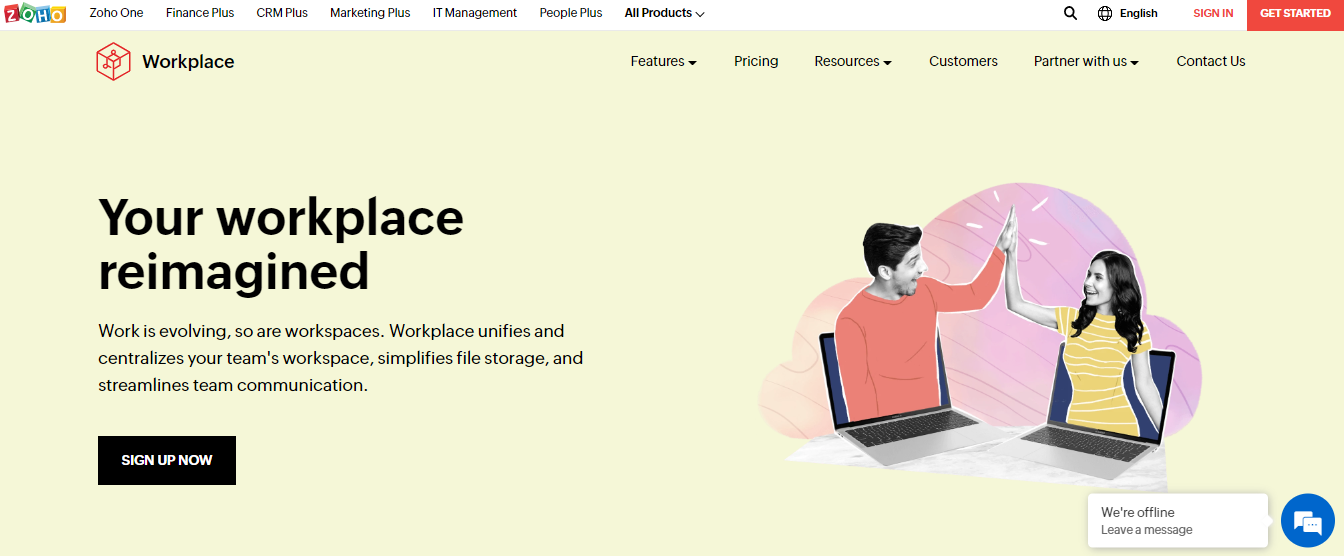Click the Workplace cube logo icon

point(113,61)
